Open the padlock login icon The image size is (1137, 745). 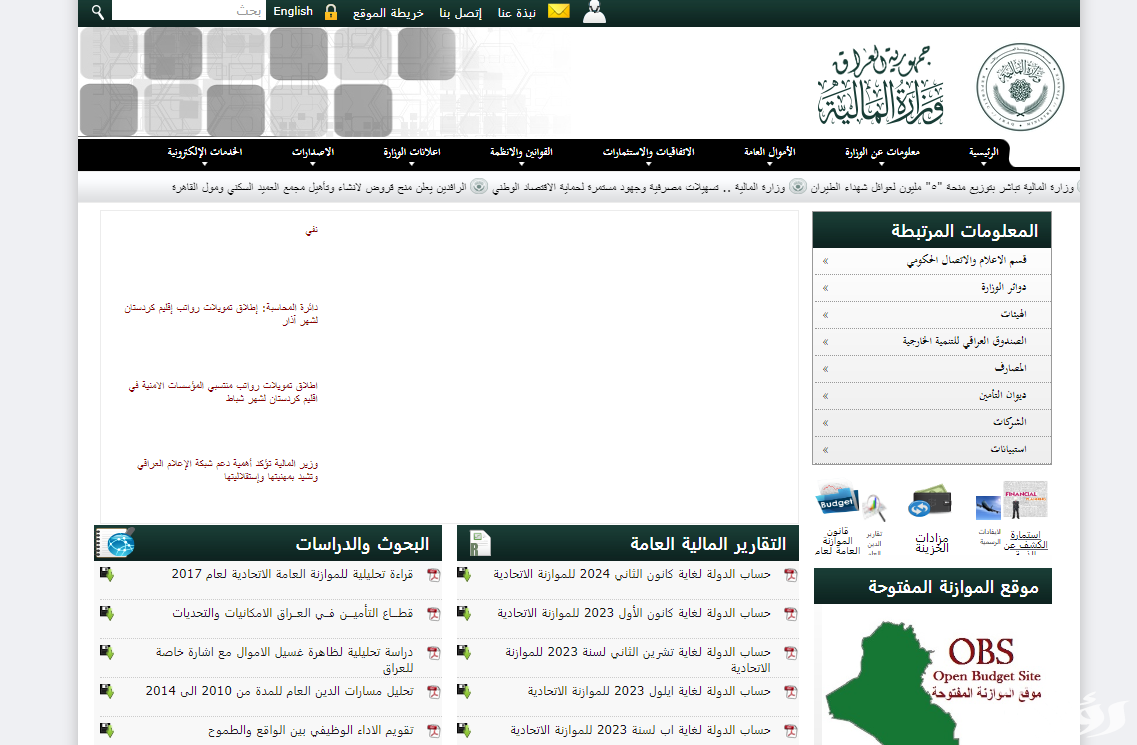pos(331,12)
